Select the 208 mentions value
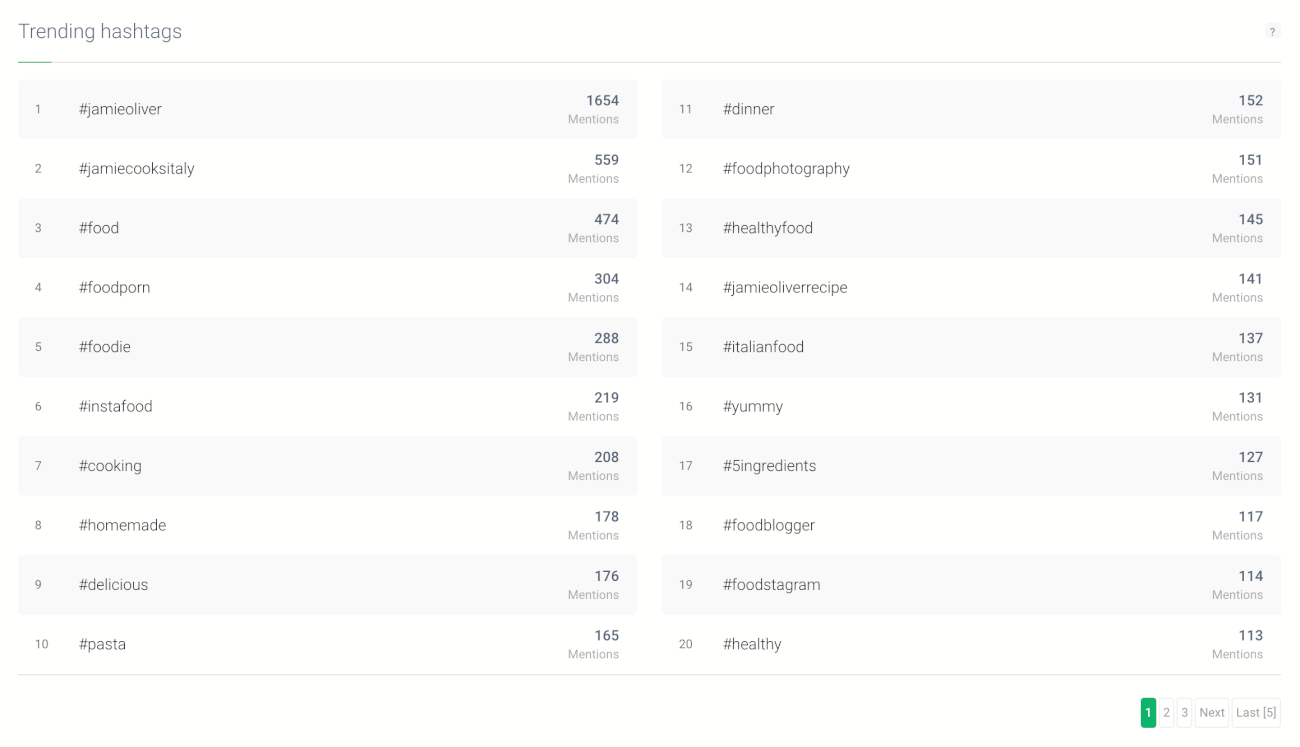The height and width of the screenshot is (747, 1300). click(x=606, y=458)
